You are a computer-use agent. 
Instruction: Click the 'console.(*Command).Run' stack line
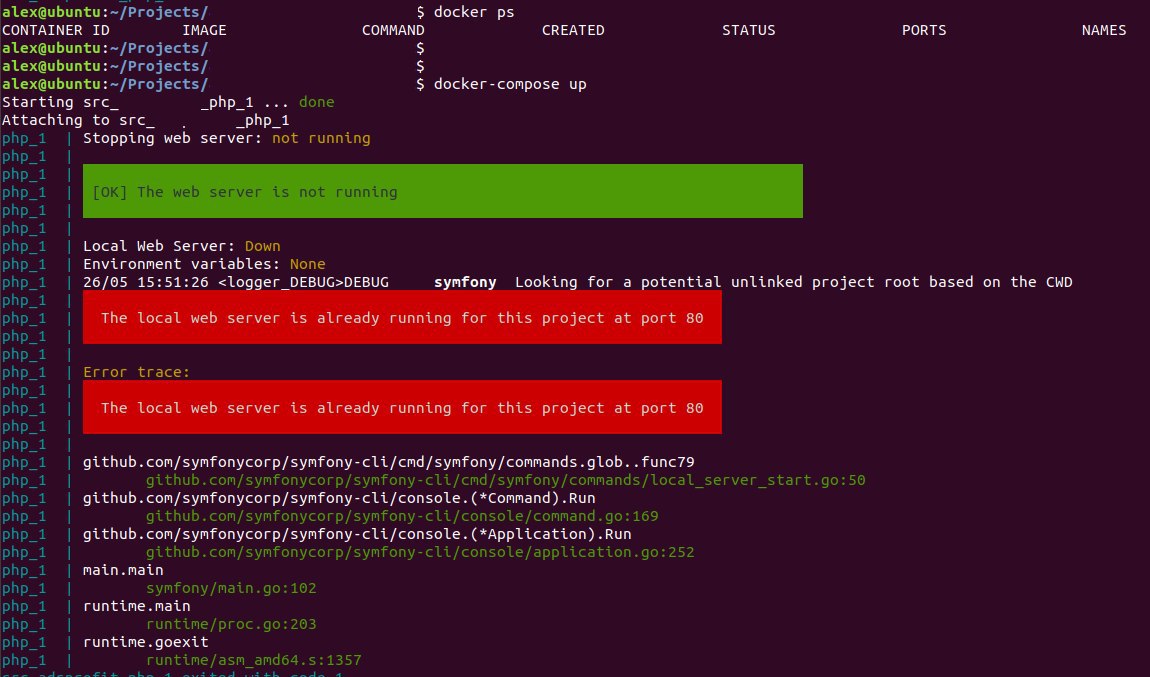pyautogui.click(x=339, y=498)
